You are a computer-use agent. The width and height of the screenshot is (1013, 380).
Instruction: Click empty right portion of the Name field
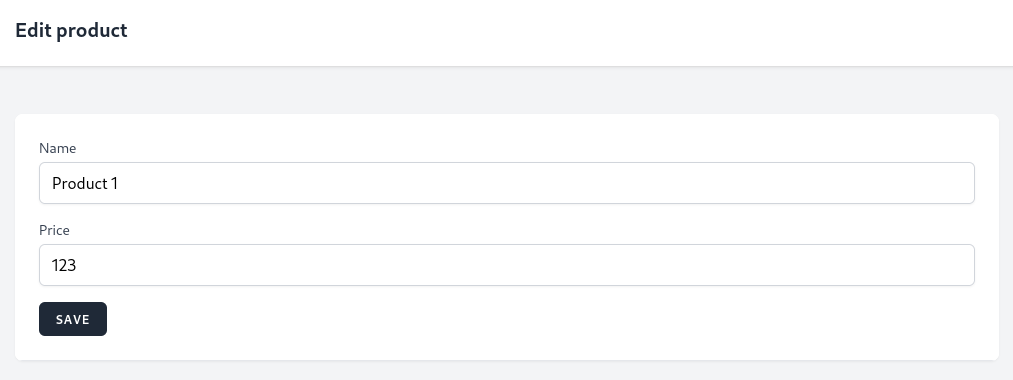tap(711, 183)
